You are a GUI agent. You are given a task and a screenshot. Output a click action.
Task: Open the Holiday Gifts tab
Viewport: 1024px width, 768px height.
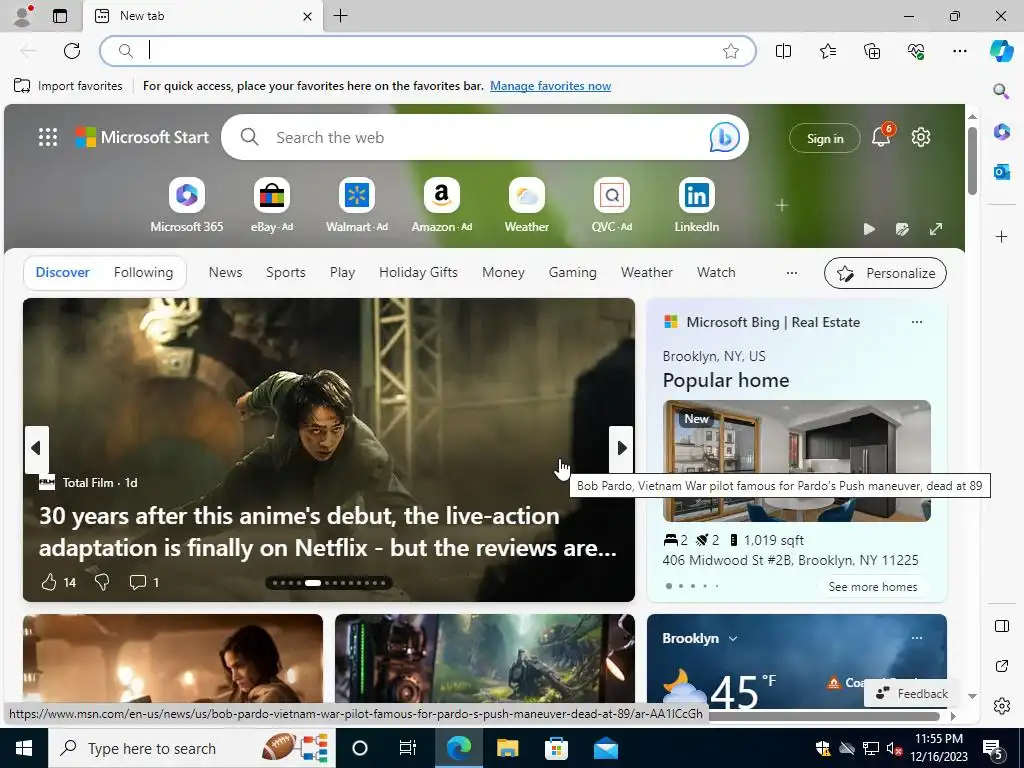(x=418, y=272)
